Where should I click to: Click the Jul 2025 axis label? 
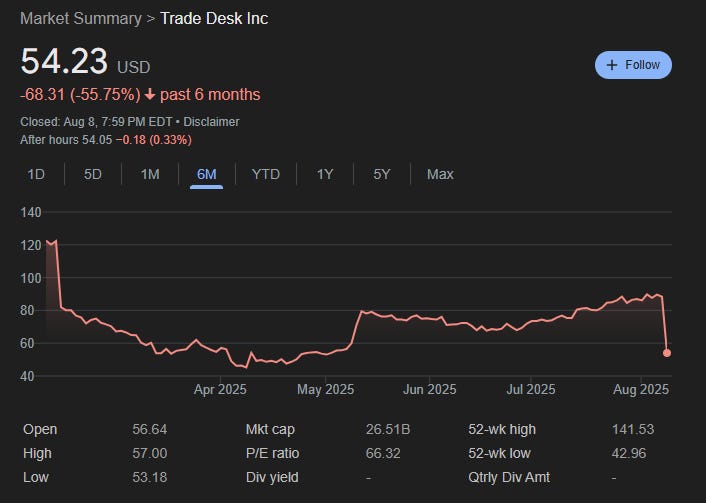click(531, 390)
